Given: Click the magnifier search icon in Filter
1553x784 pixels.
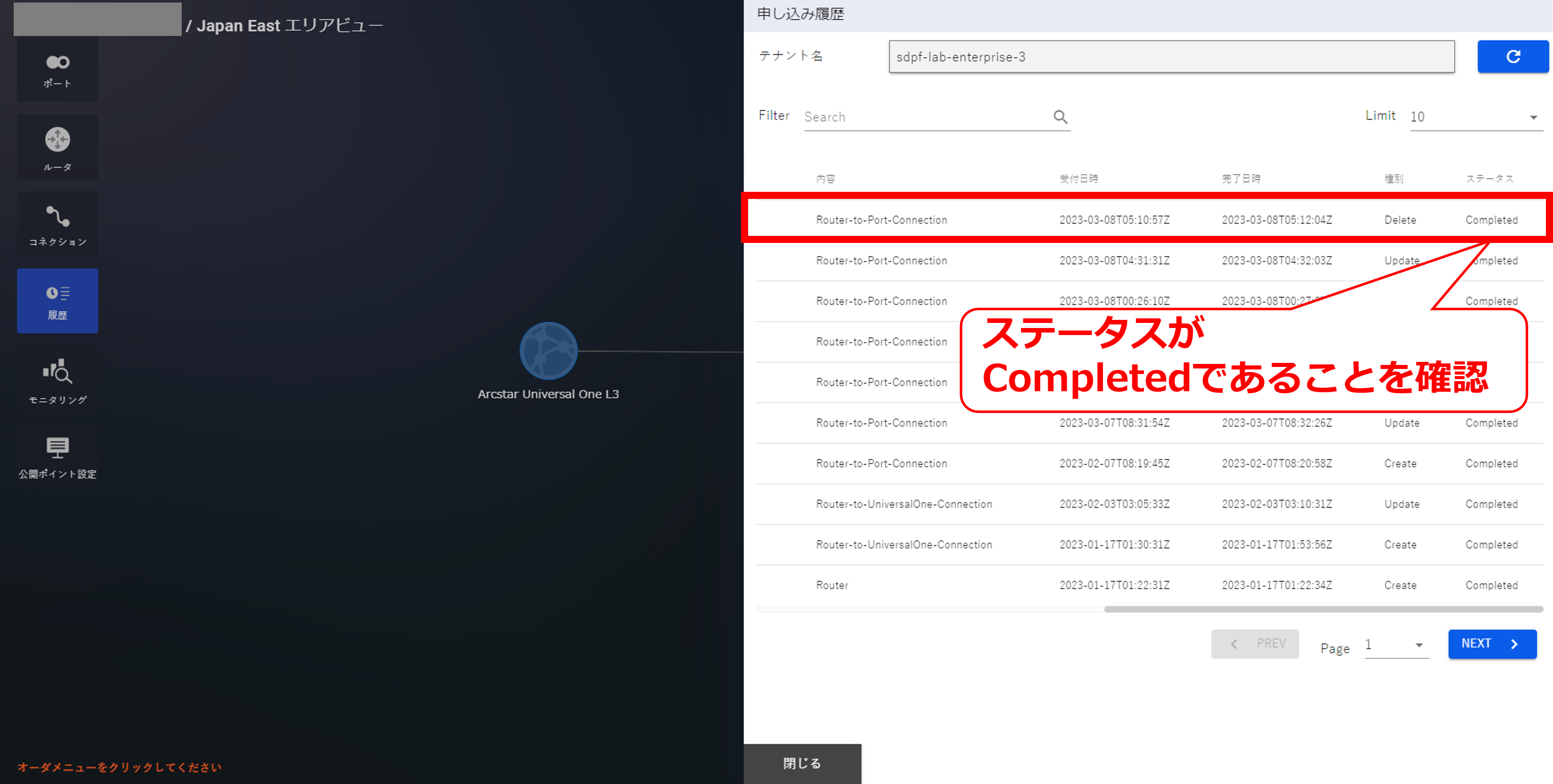Looking at the screenshot, I should 1060,117.
